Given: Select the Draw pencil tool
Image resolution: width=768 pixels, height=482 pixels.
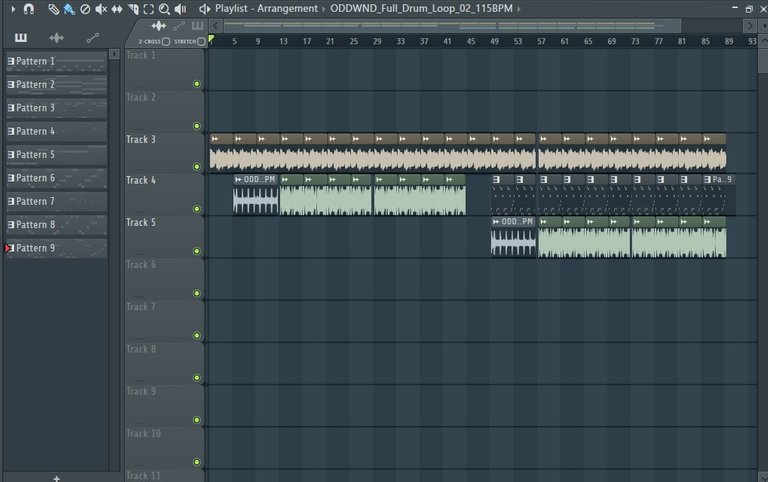Looking at the screenshot, I should click(53, 9).
